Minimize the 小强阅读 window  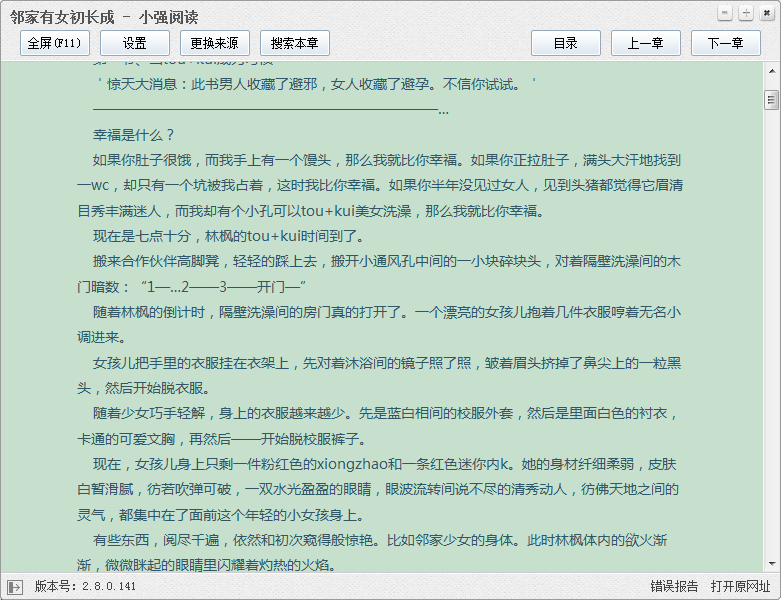(x=727, y=13)
